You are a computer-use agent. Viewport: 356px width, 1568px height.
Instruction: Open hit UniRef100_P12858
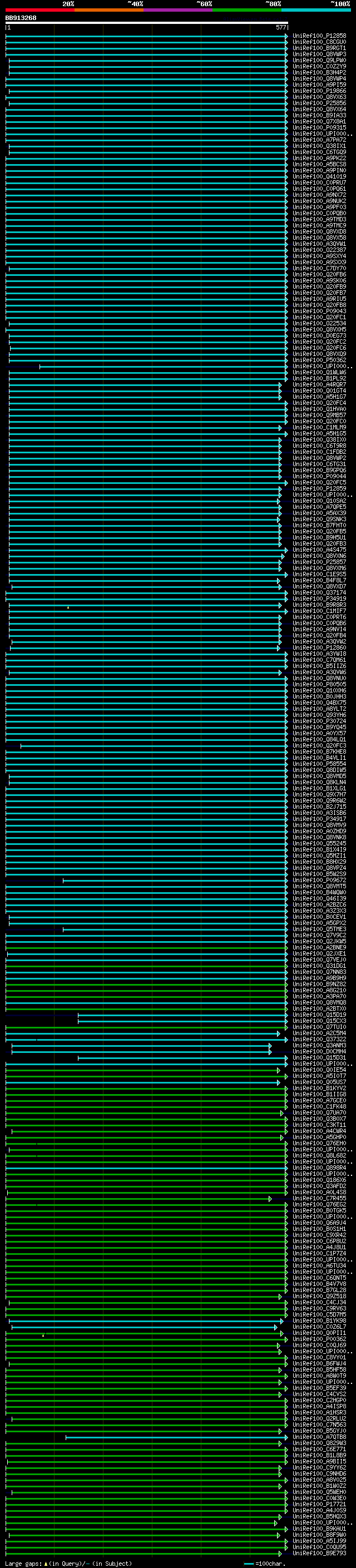319,36
